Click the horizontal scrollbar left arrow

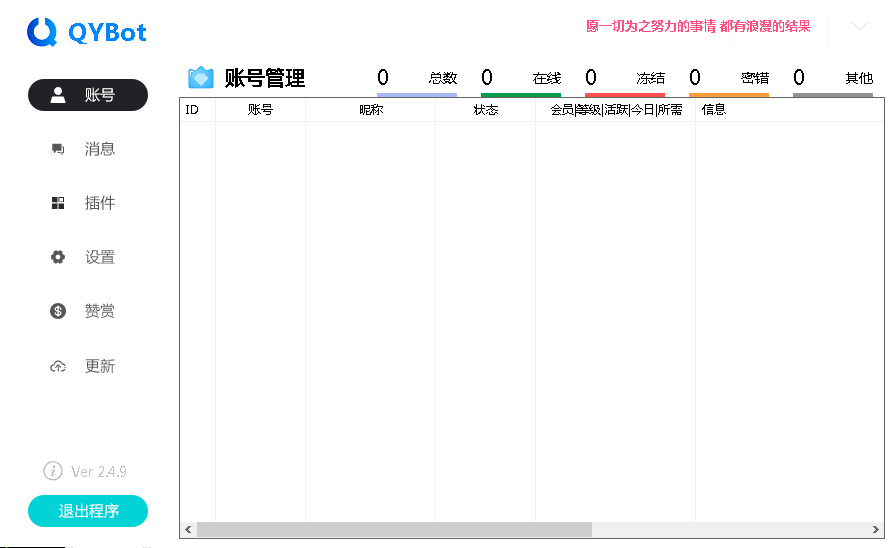(188, 530)
